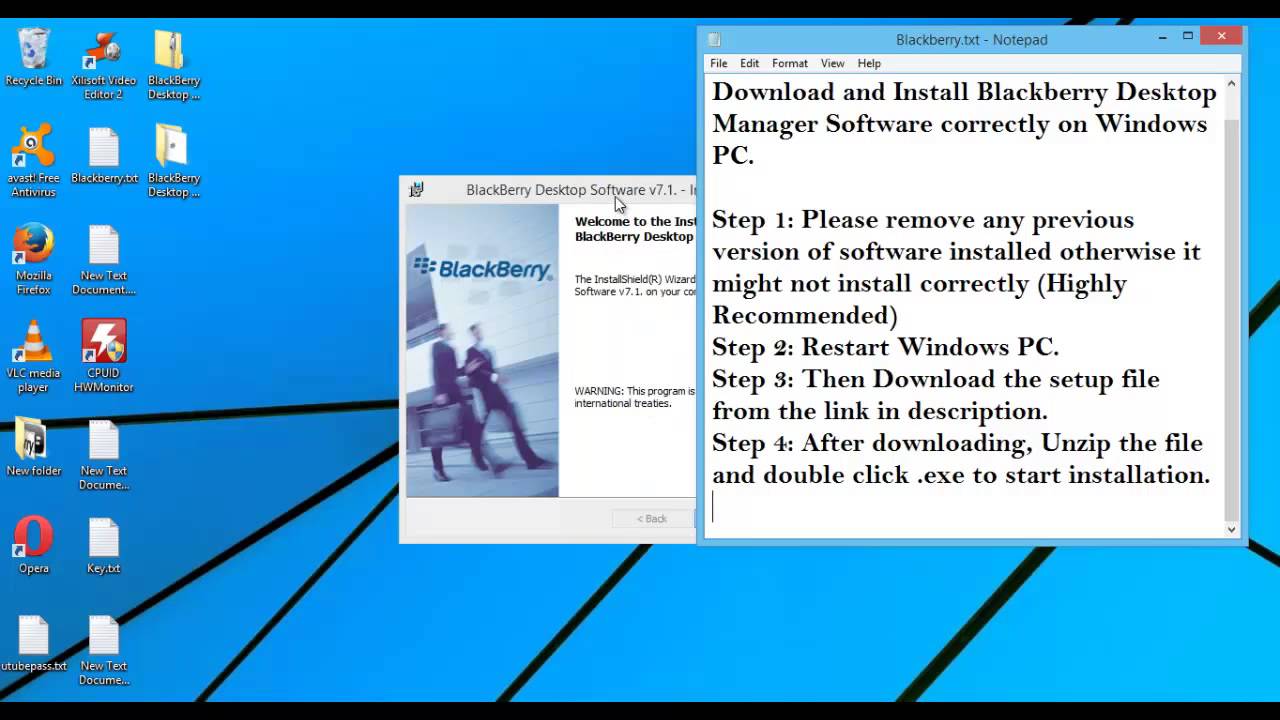1280x720 pixels.
Task: Select New Text Document file beside Firefox
Action: 104,260
